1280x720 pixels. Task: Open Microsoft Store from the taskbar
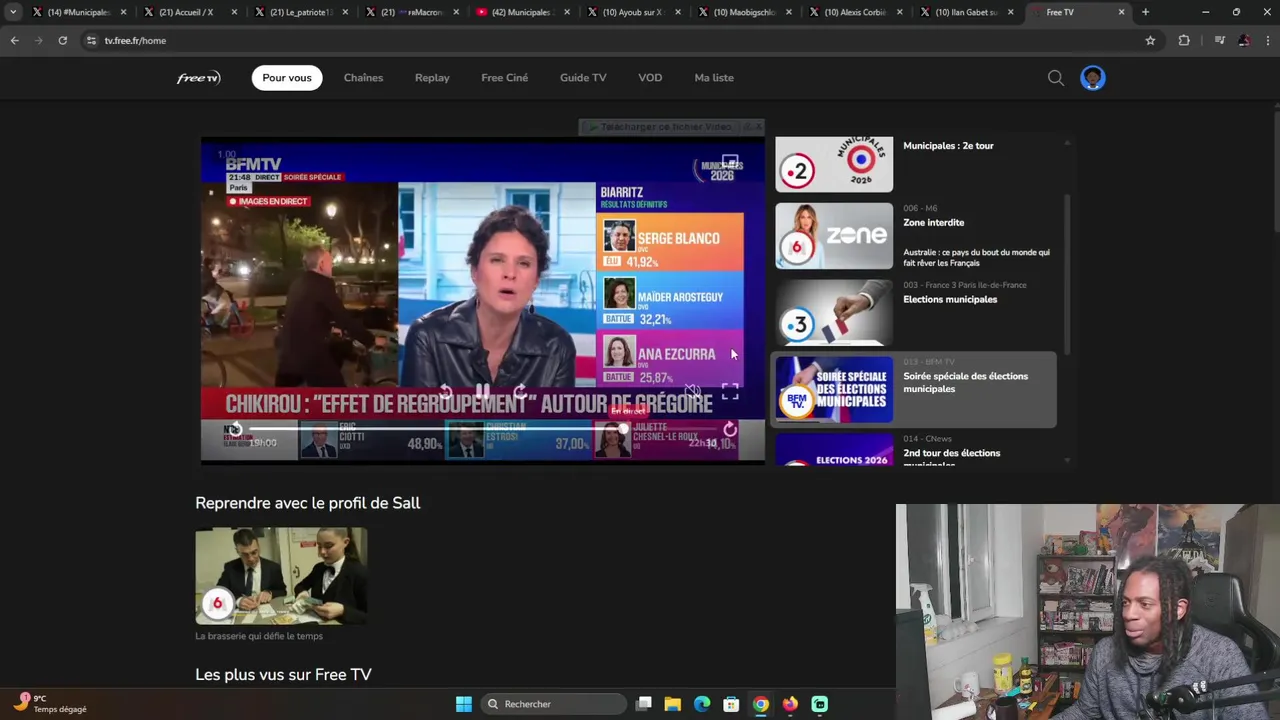[731, 704]
